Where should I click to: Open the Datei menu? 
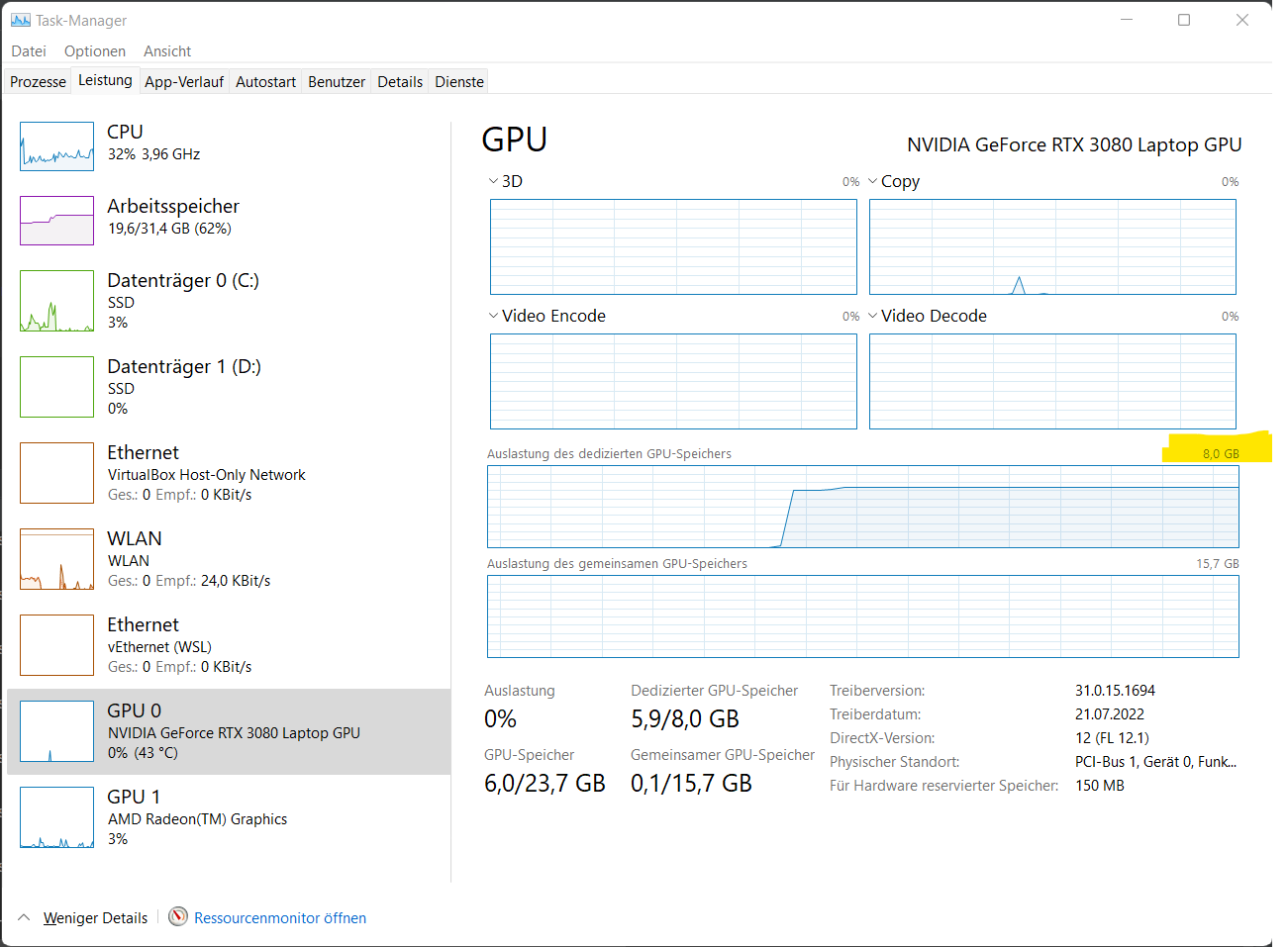click(x=29, y=51)
